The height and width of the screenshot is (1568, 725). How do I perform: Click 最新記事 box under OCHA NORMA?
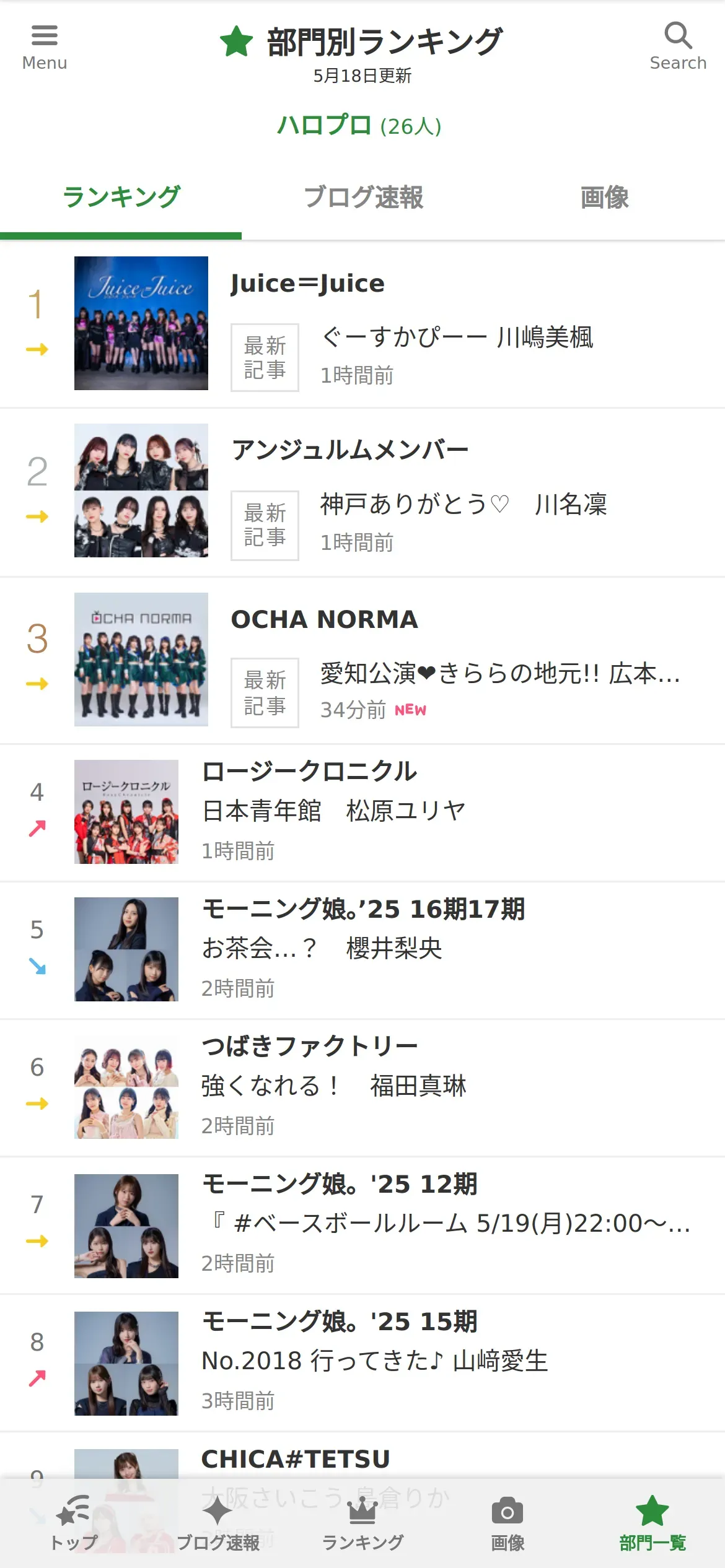[265, 692]
